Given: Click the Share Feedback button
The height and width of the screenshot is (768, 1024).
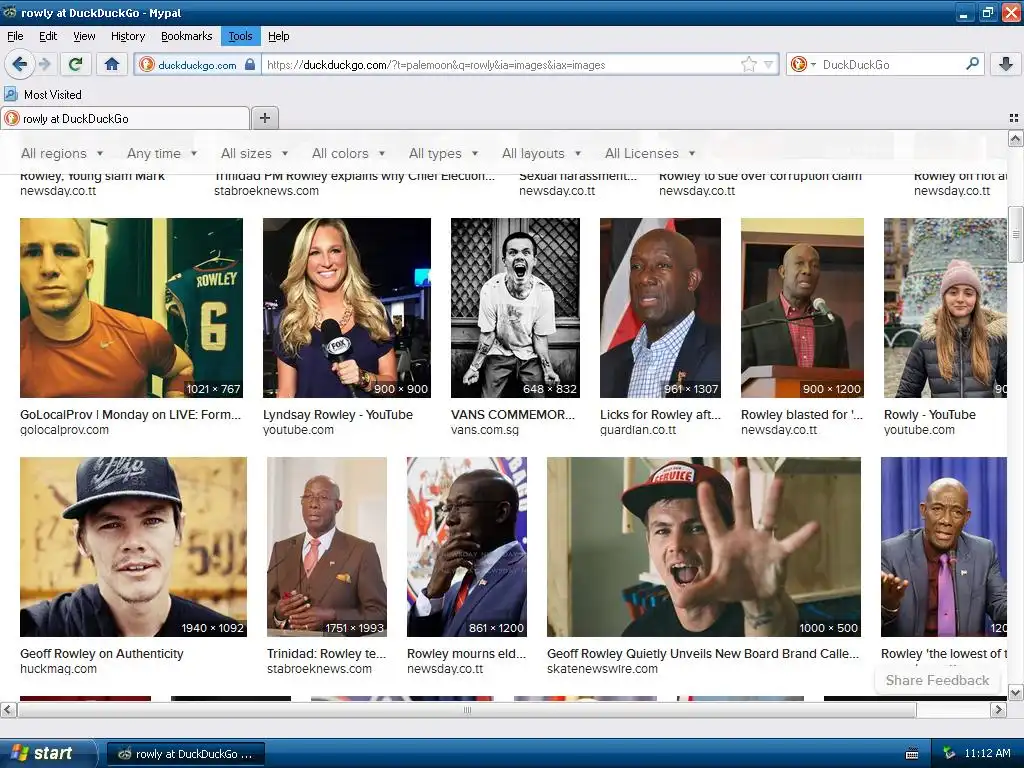Looking at the screenshot, I should (937, 680).
